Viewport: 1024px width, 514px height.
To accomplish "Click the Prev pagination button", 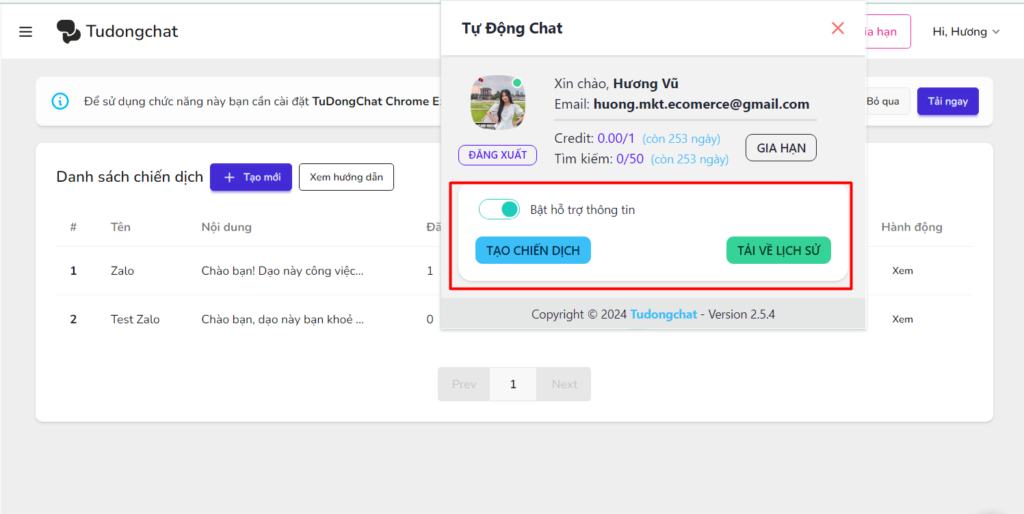I will click(x=464, y=384).
